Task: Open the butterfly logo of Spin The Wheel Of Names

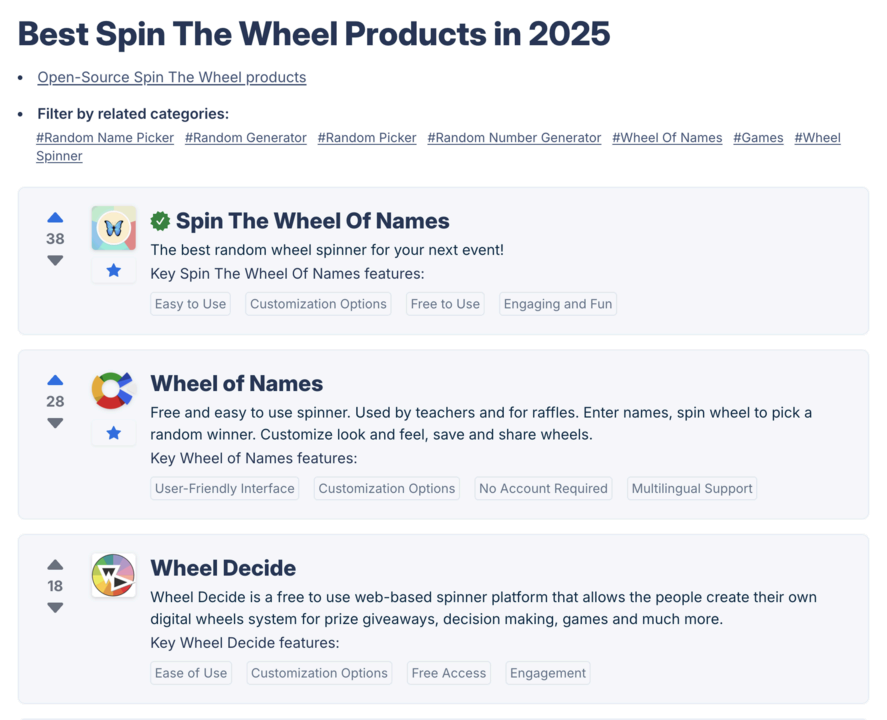Action: click(113, 228)
